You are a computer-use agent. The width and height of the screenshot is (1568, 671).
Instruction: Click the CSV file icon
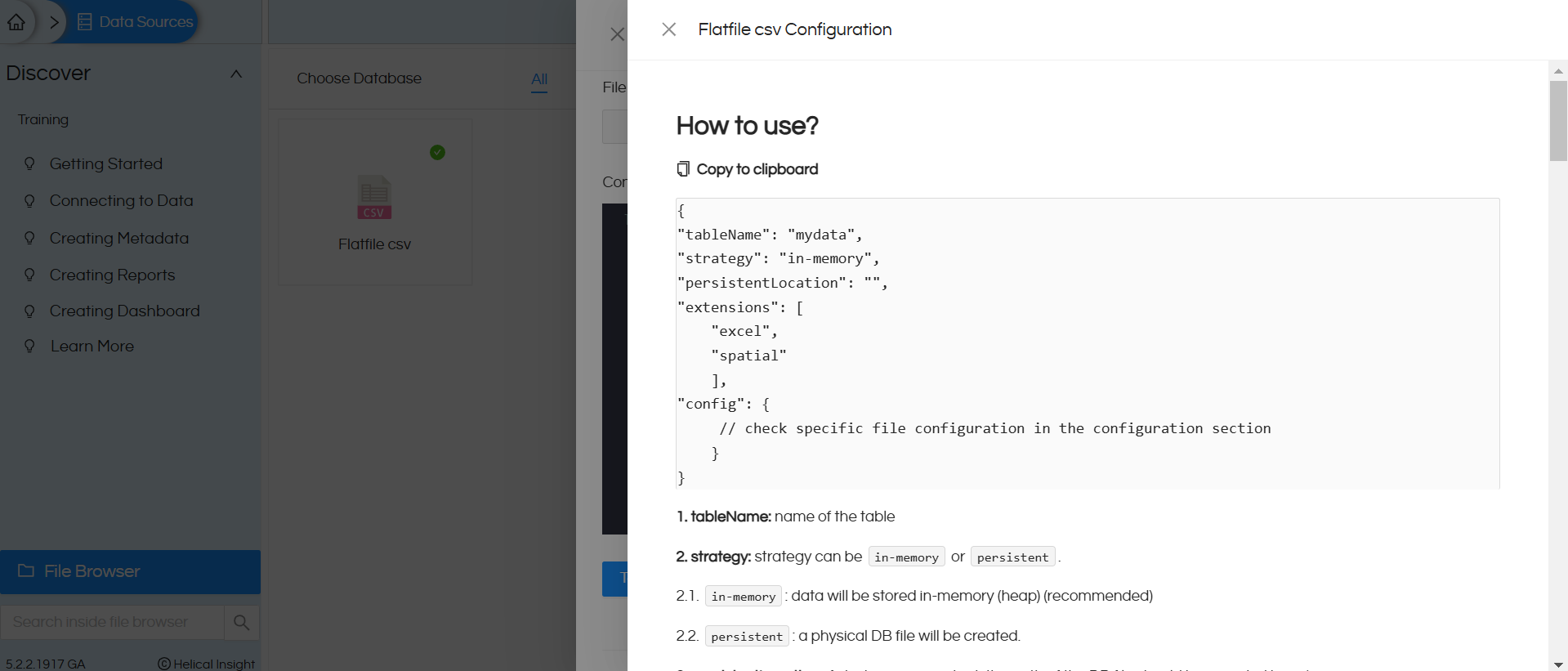tap(374, 197)
